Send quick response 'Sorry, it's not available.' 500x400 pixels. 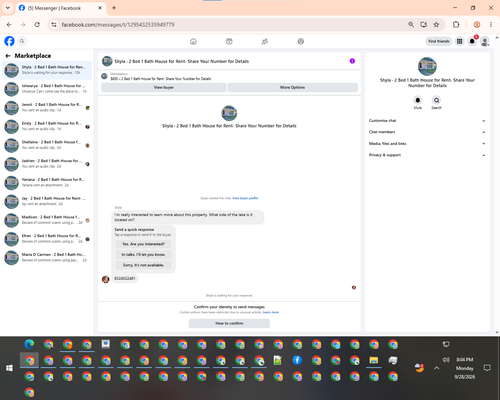pyautogui.click(x=143, y=265)
